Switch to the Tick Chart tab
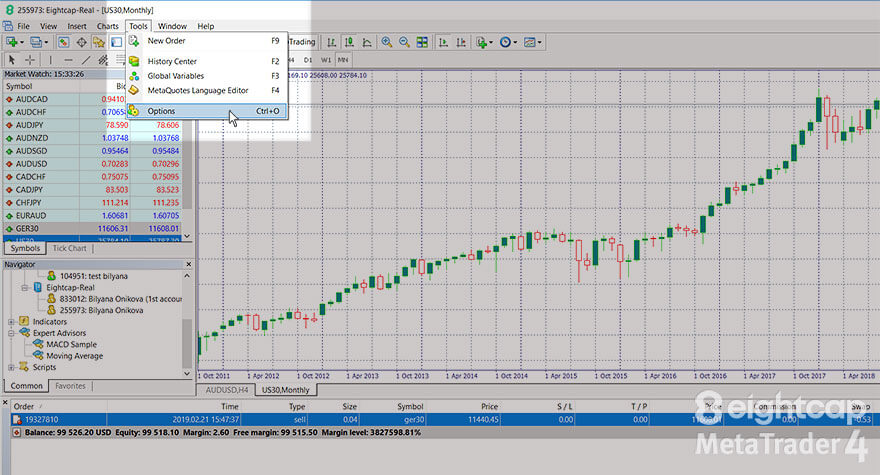The image size is (880, 475). pos(70,248)
